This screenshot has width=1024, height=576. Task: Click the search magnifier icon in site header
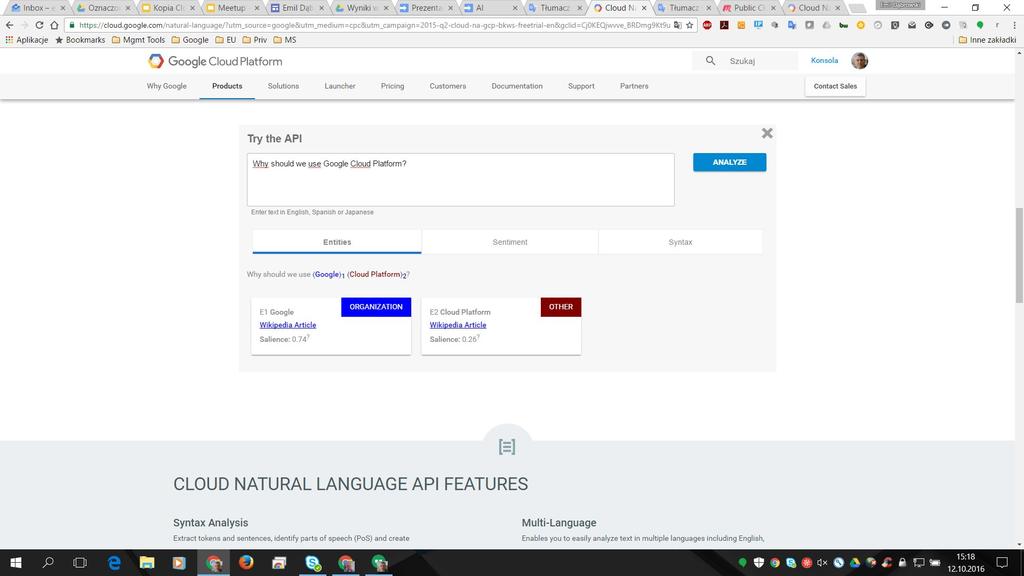(x=710, y=61)
